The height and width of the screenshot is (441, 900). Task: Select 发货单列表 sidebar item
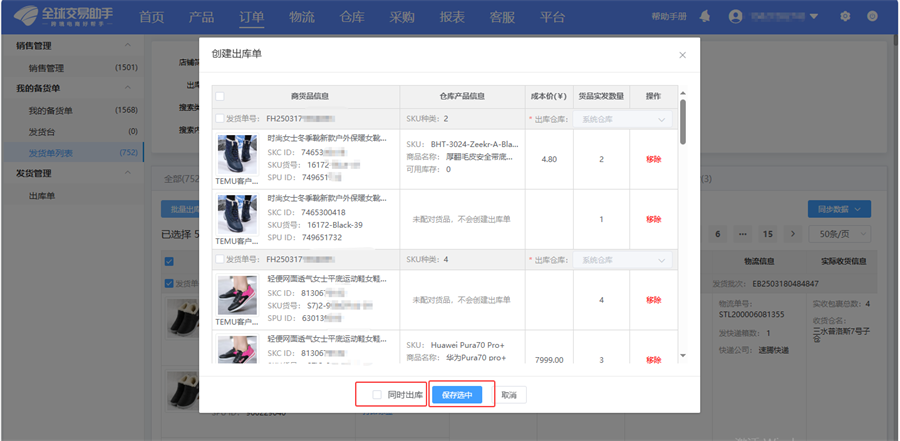pyautogui.click(x=72, y=153)
